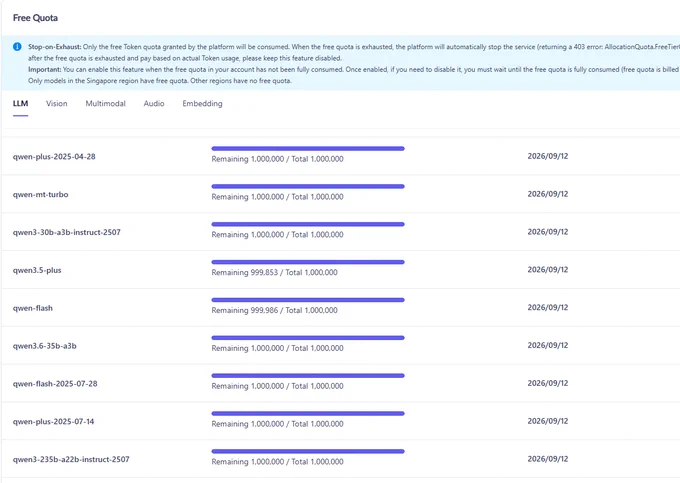Select the LLM tab
The image size is (680, 483).
click(20, 104)
